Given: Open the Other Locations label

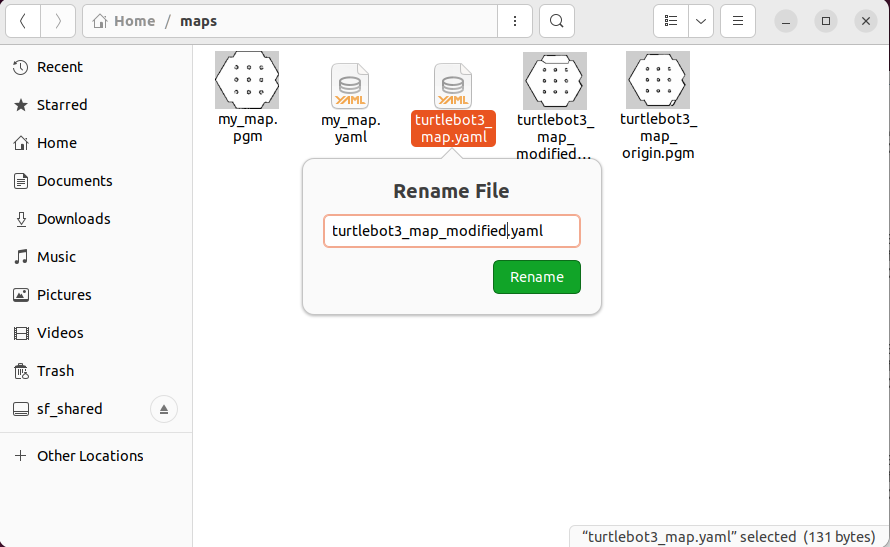Looking at the screenshot, I should (x=90, y=456).
